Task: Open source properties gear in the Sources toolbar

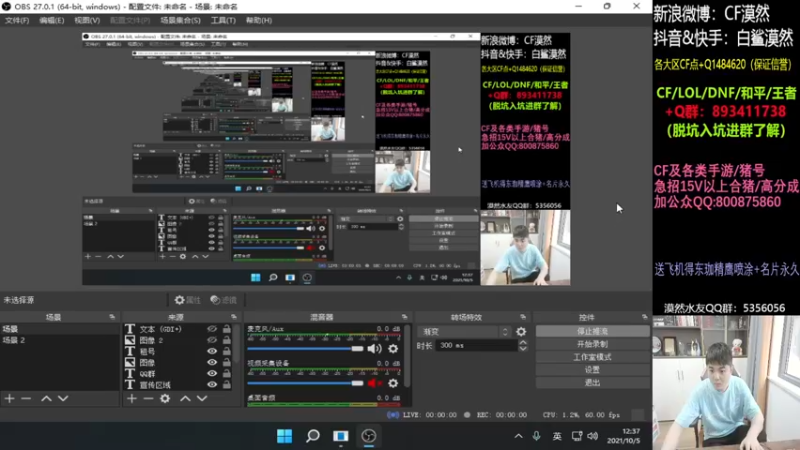Action: point(165,398)
